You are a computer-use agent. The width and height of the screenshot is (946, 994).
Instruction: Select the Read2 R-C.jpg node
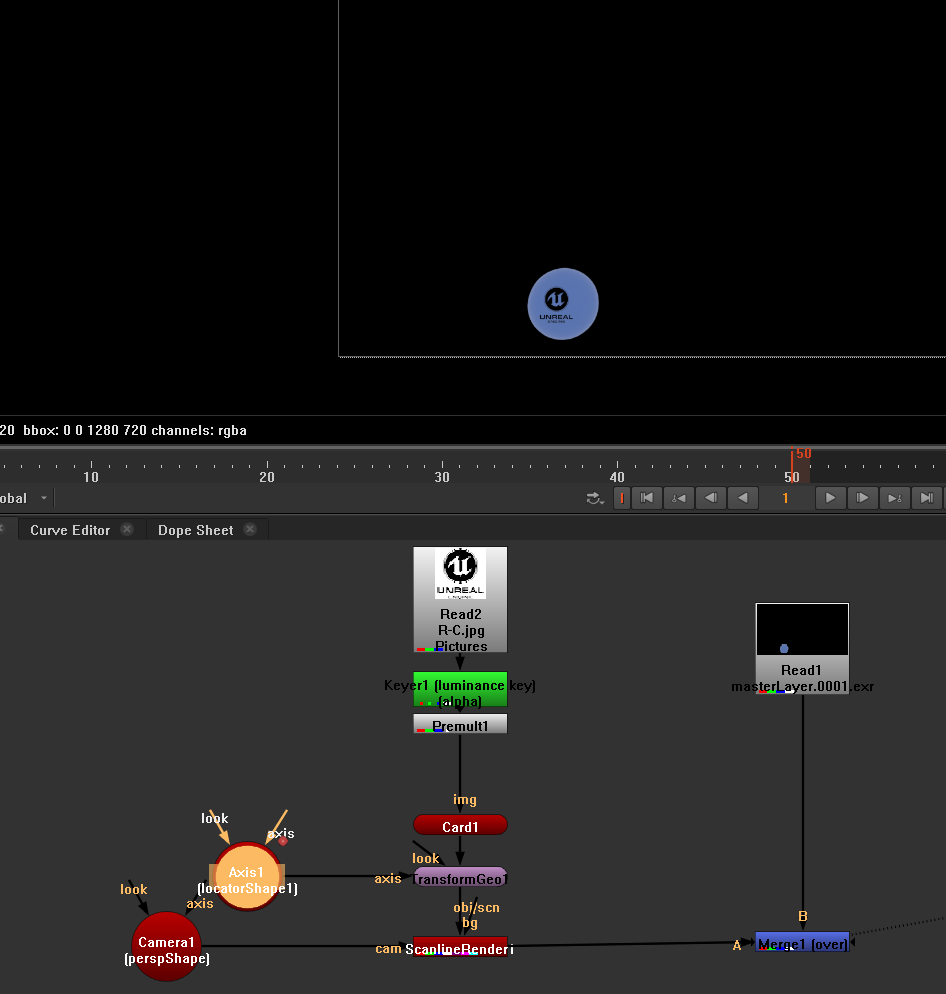click(x=460, y=600)
